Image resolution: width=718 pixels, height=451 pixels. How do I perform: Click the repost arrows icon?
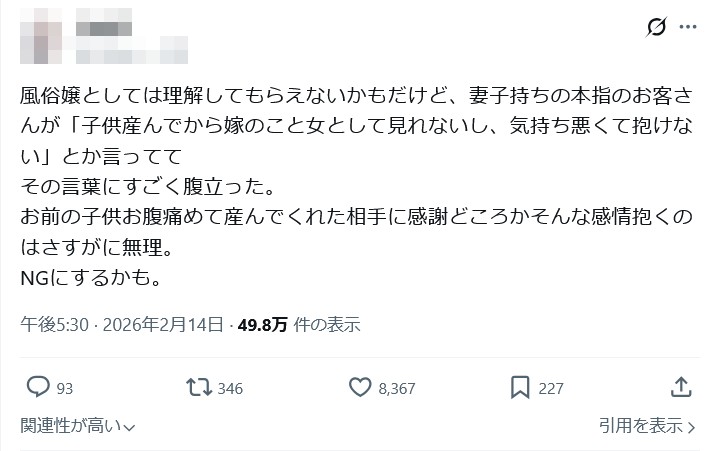click(199, 387)
